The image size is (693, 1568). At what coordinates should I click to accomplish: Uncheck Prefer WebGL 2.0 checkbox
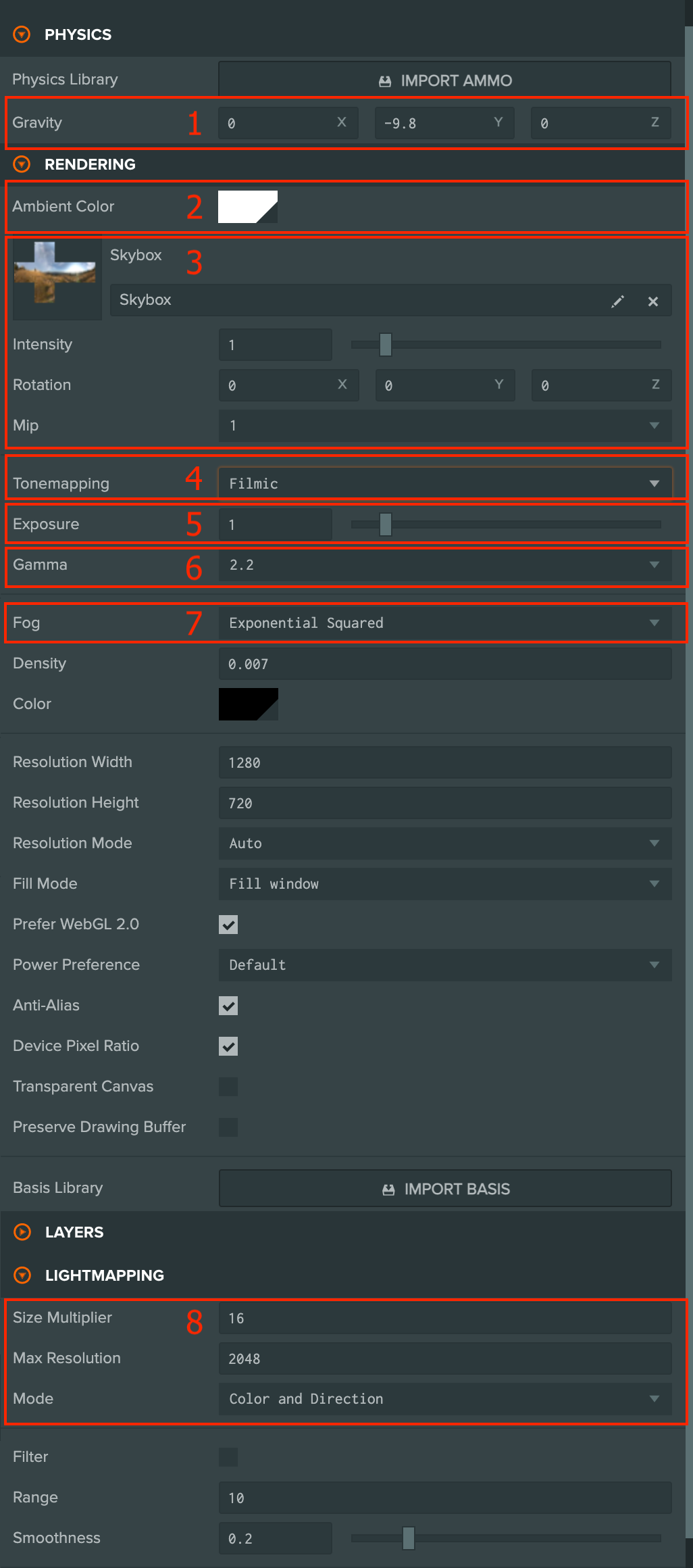pos(228,925)
